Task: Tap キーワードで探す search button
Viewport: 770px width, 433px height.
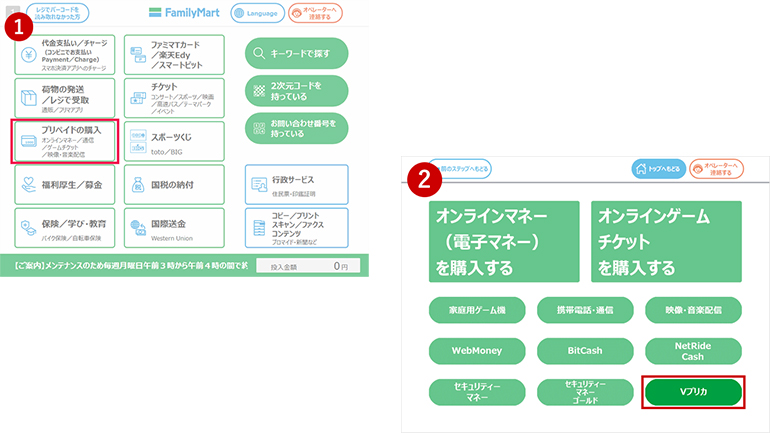Action: click(296, 53)
